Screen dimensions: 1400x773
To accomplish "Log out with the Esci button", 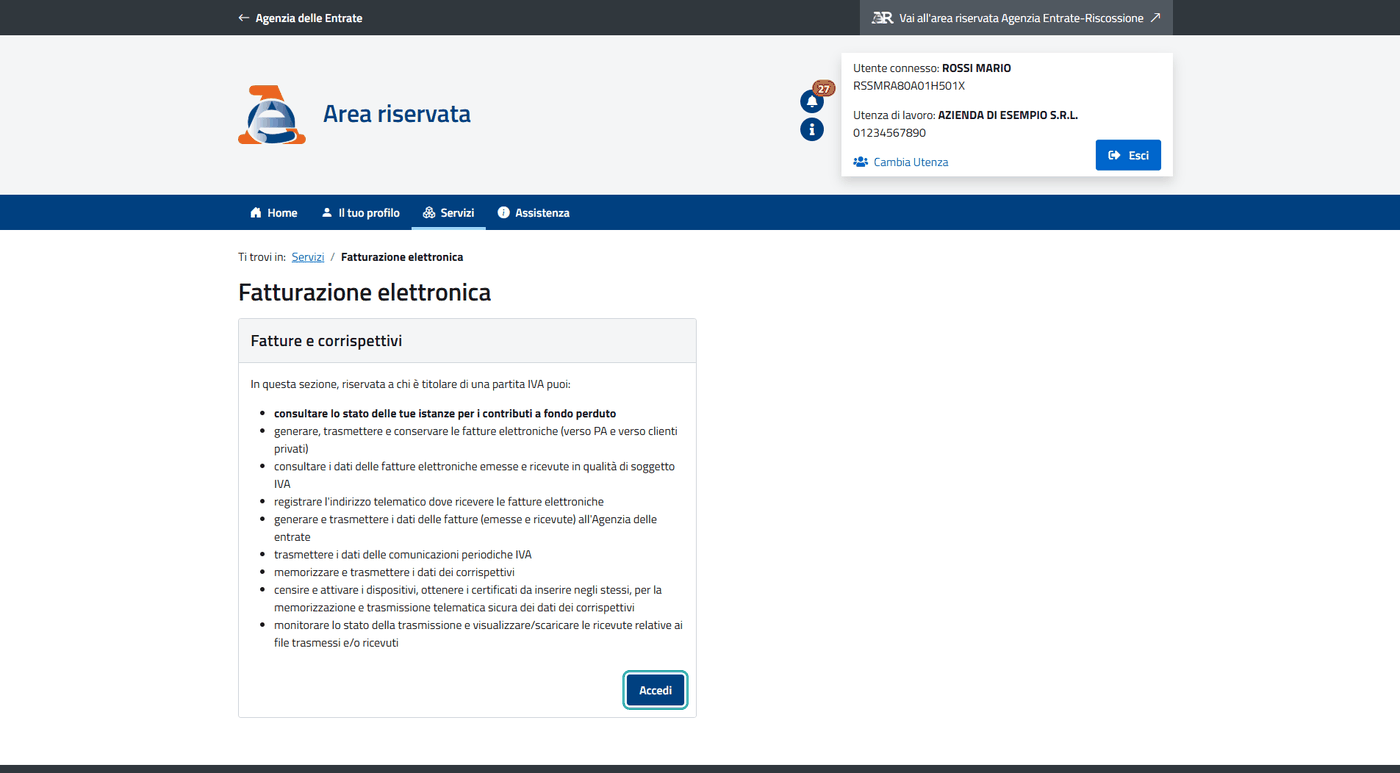I will click(x=1128, y=155).
